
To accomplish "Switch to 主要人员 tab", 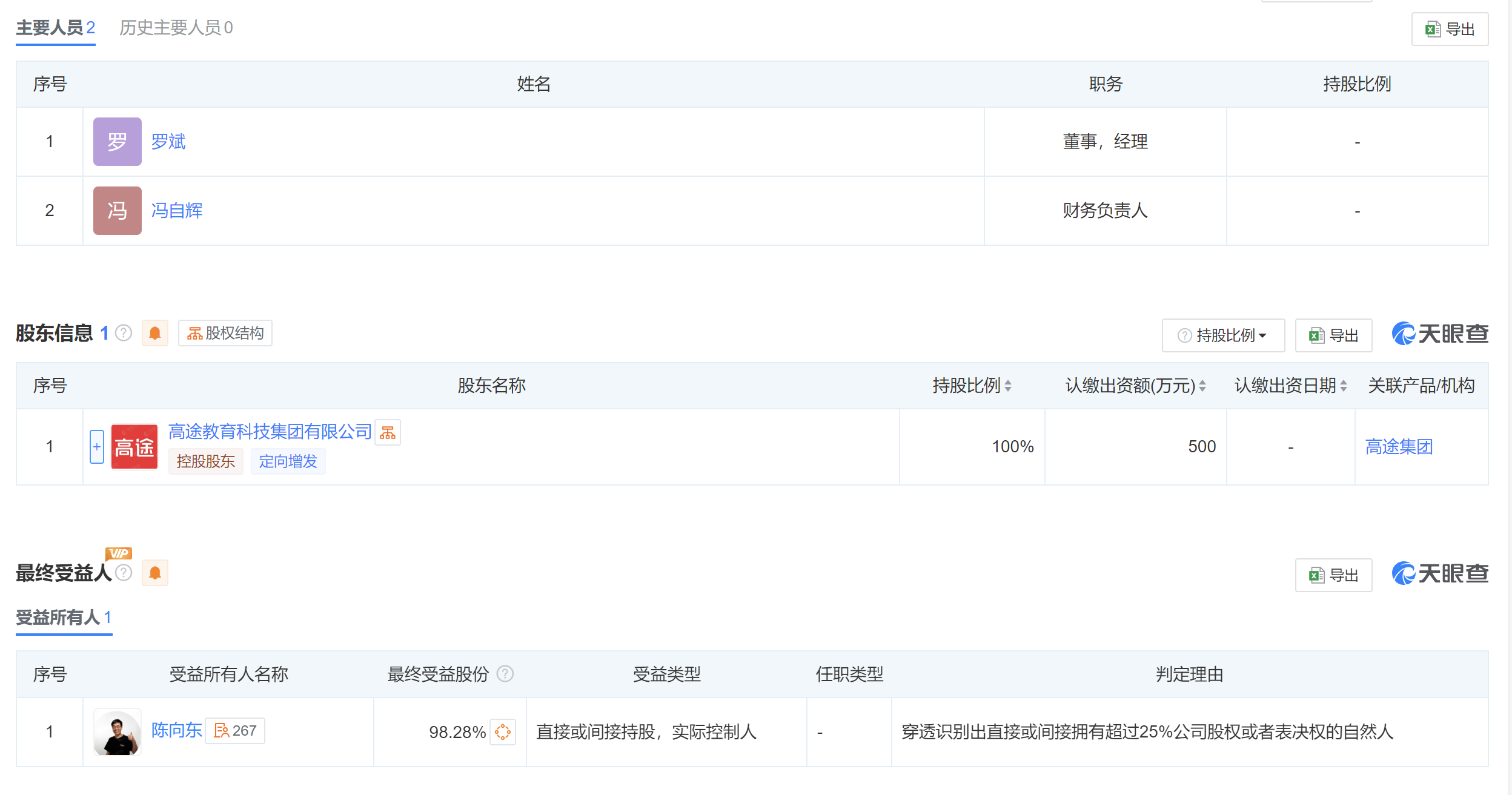I will 56,28.
